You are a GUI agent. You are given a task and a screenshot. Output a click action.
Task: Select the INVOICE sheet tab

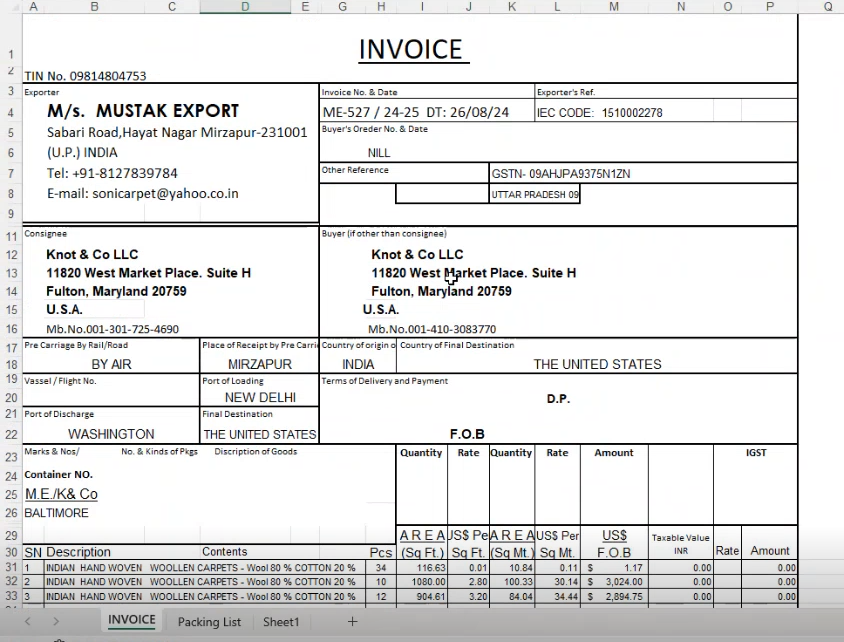point(132,620)
